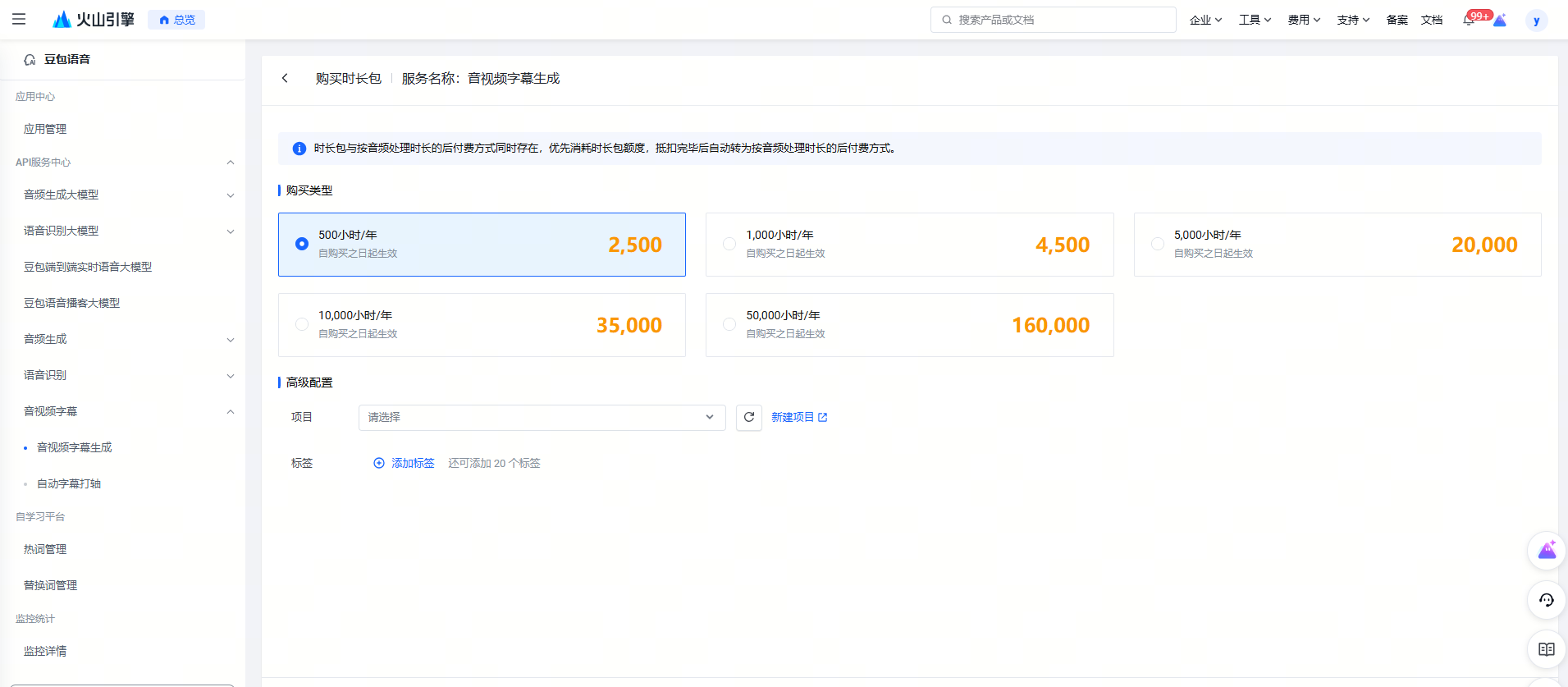Click the back arrow beside 购买时长包

(285, 78)
